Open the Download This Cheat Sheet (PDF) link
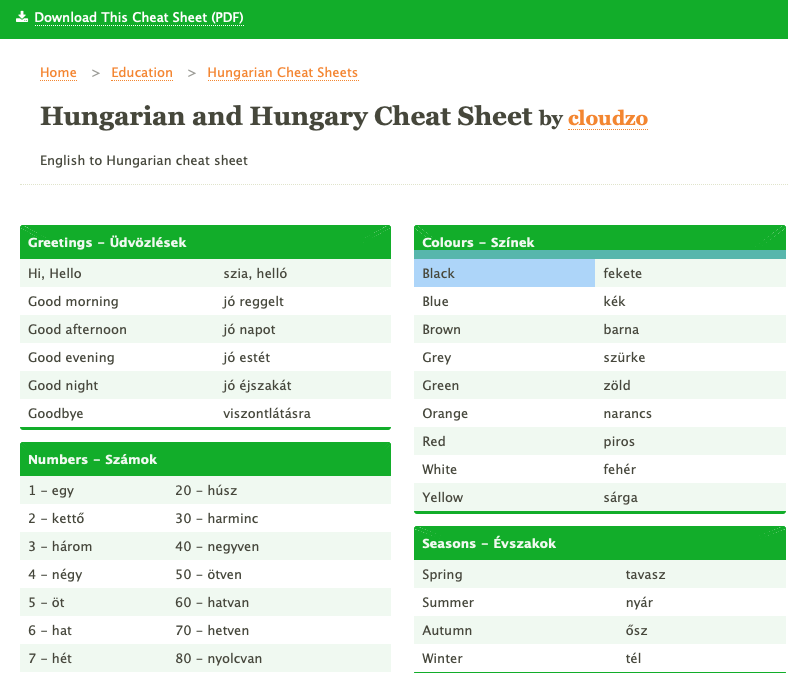788x673 pixels. (138, 18)
